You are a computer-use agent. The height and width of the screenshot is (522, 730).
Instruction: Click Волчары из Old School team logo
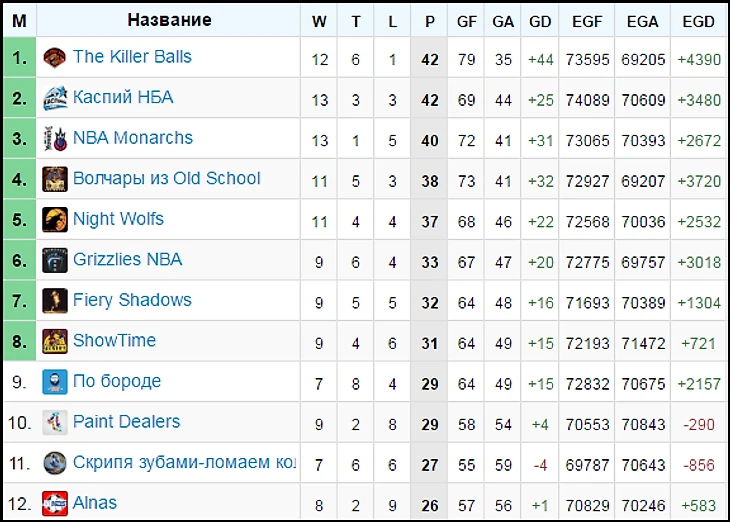click(55, 179)
